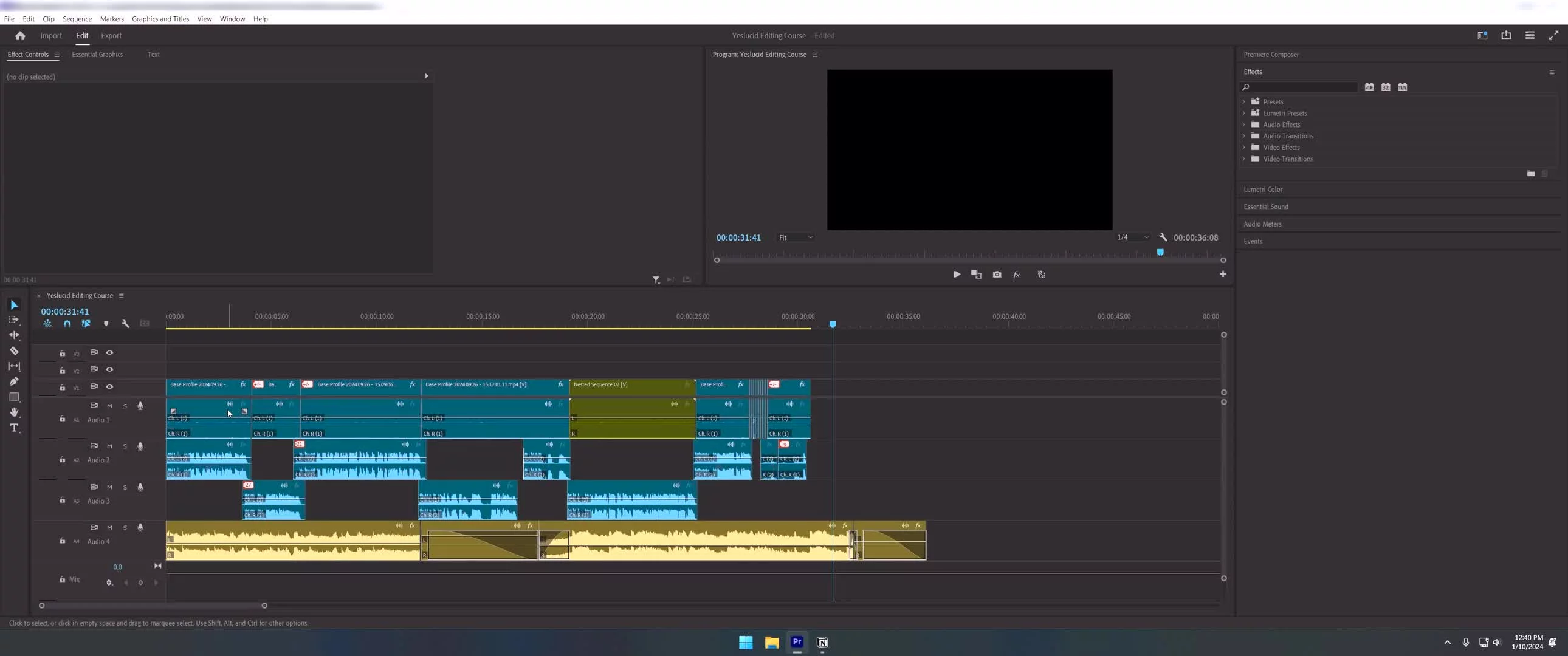Select the Rectangle tool
1568x656 pixels.
14,397
